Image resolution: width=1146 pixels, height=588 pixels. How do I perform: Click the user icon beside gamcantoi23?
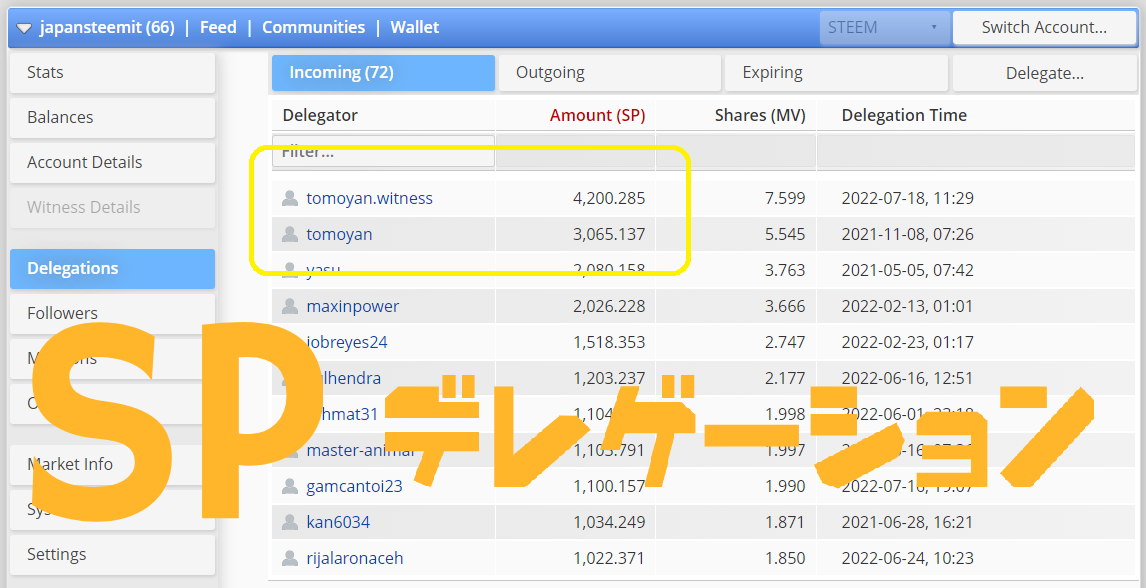pos(290,486)
